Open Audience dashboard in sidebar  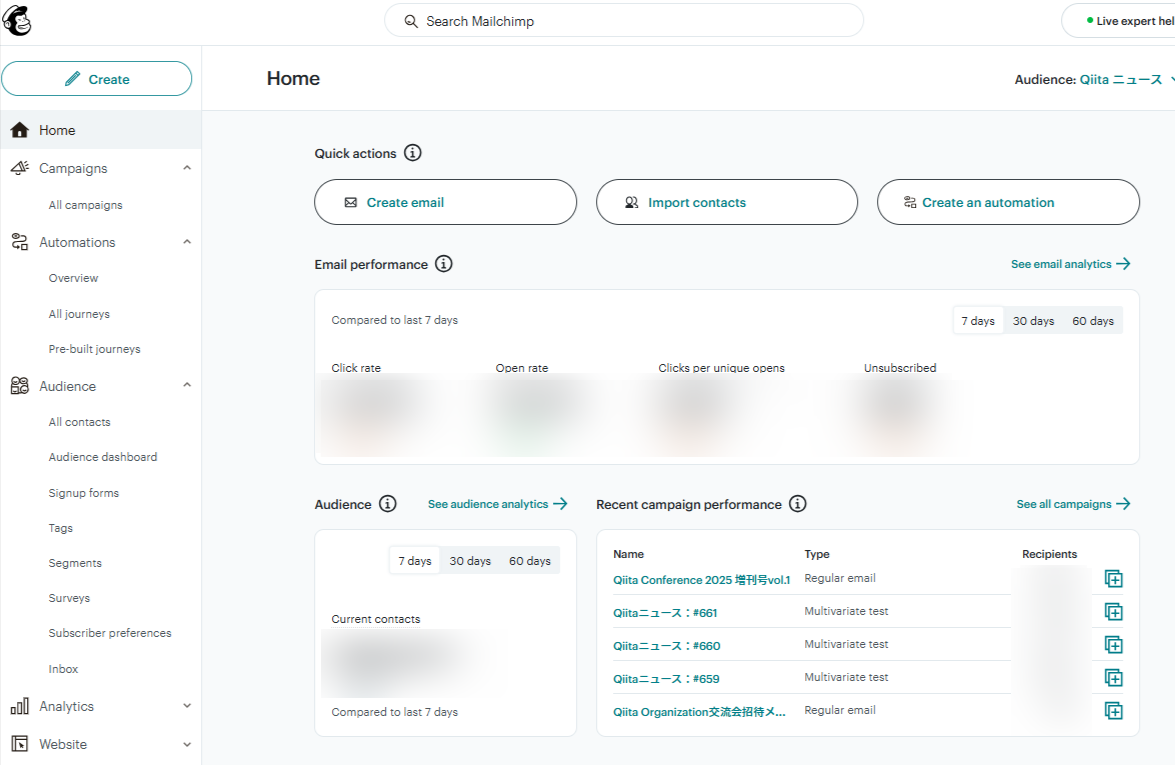[103, 457]
